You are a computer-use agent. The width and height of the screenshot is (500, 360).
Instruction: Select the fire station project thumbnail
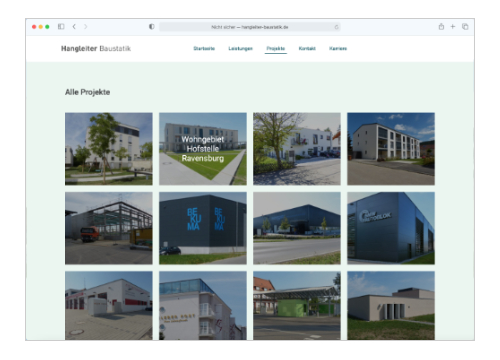click(109, 306)
